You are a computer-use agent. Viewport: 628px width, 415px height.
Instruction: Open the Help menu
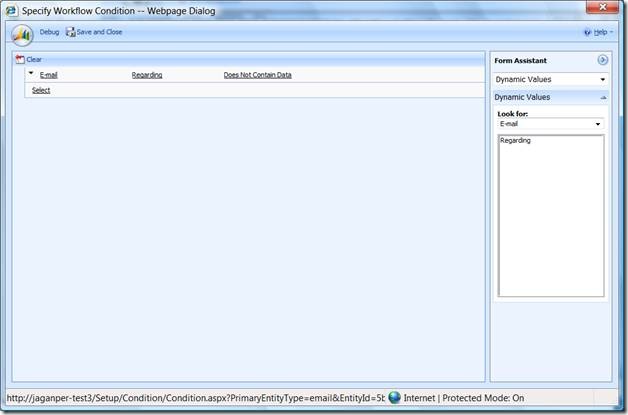(x=600, y=32)
